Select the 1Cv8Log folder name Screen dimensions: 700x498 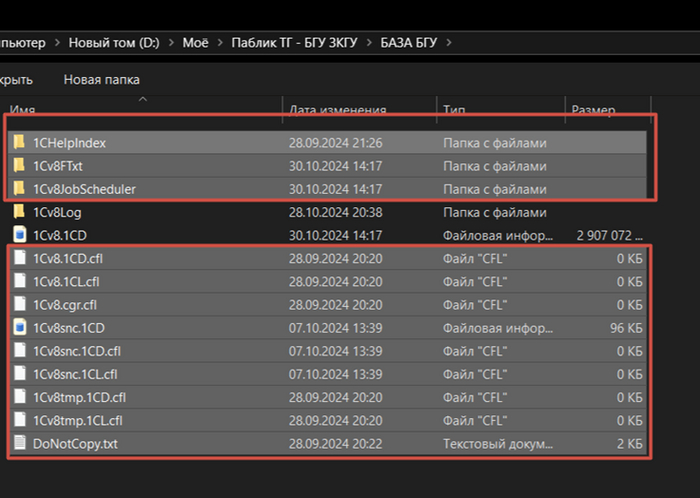coord(57,212)
